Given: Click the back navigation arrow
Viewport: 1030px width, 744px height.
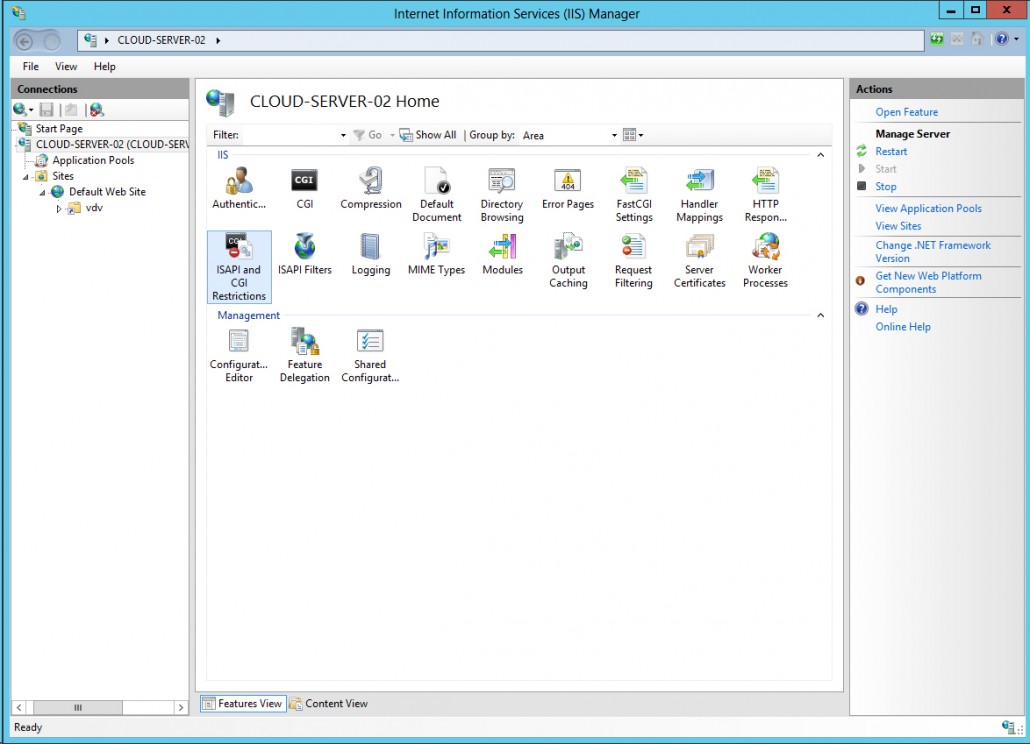Looking at the screenshot, I should click(x=24, y=41).
